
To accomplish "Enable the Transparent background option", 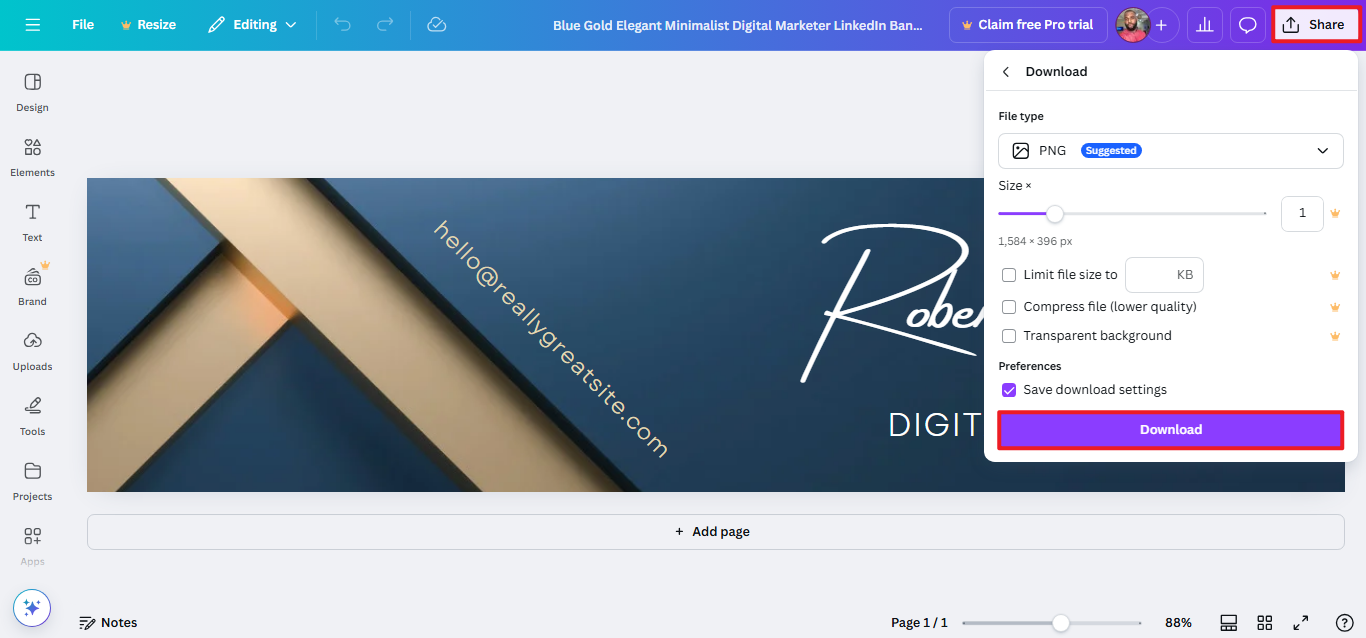I will point(1009,336).
